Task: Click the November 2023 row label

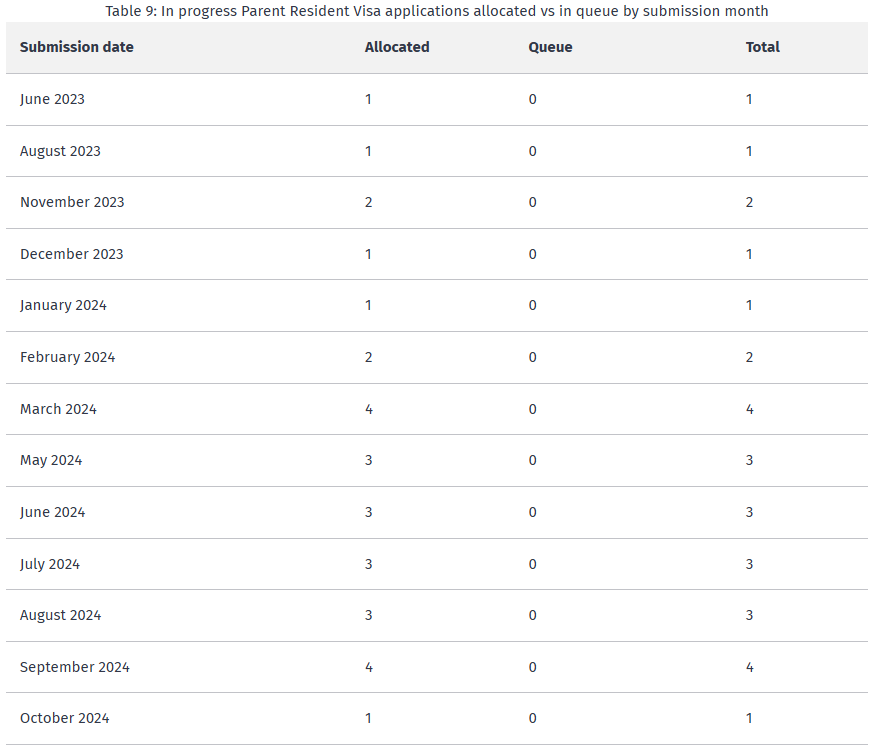Action: [72, 202]
